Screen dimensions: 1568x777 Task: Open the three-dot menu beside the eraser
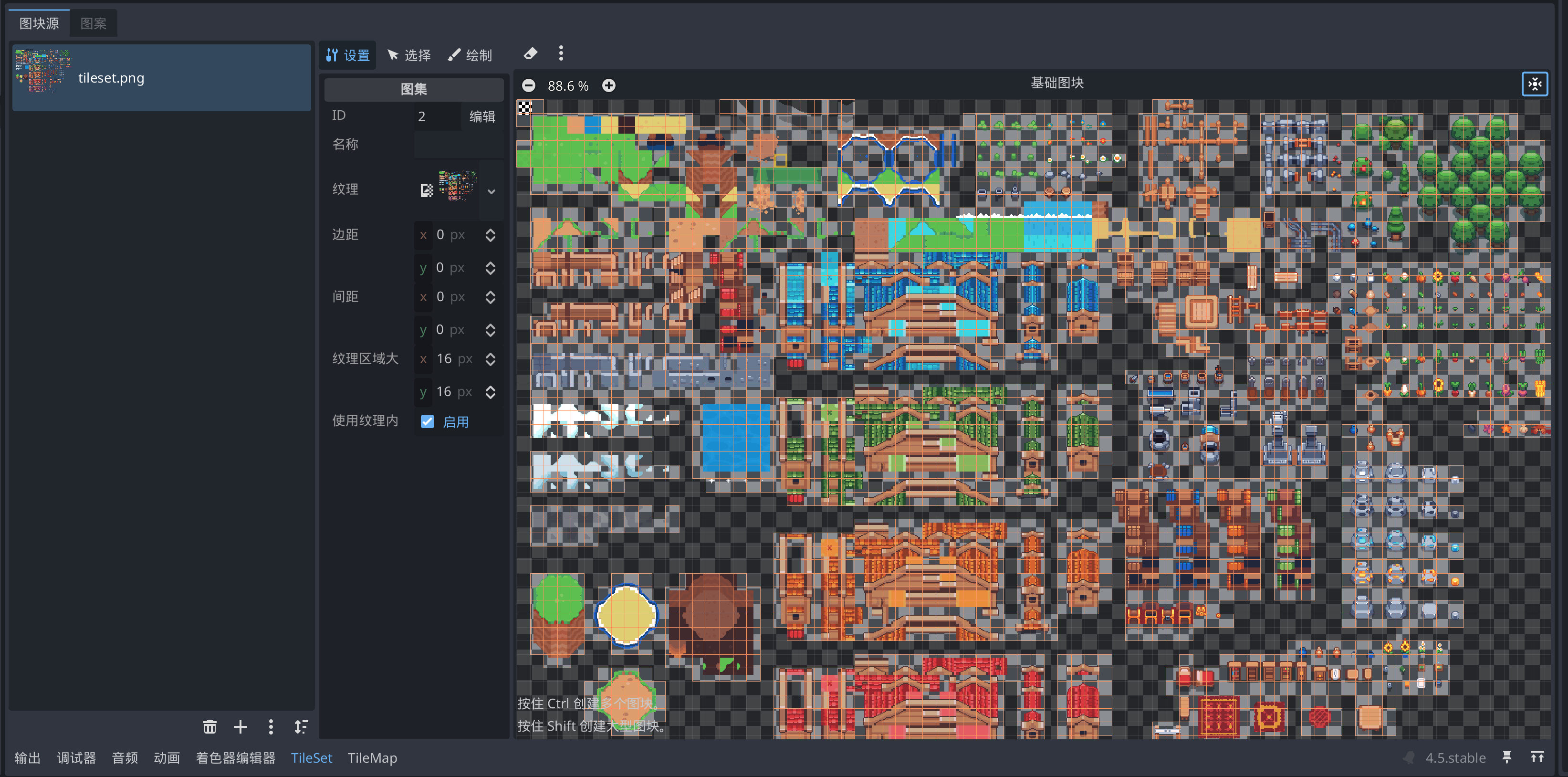tap(561, 54)
